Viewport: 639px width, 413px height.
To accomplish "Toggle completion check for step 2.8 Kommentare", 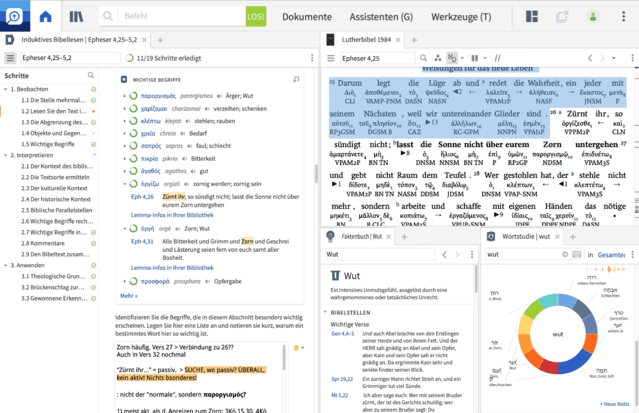I will tap(93, 242).
